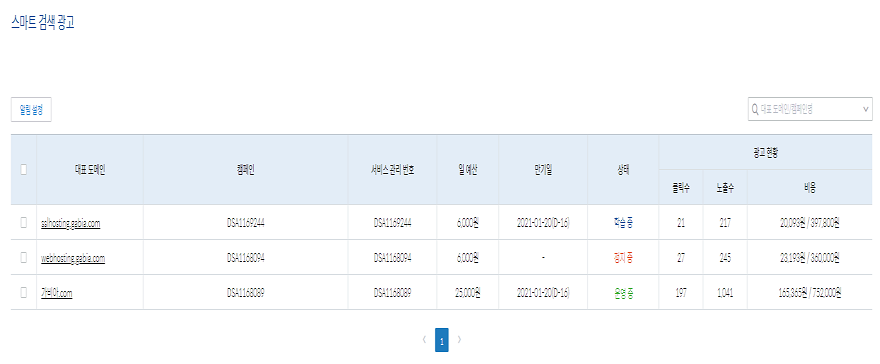The width and height of the screenshot is (880, 364).
Task: Toggle the select-all header checkbox
Action: 24,169
